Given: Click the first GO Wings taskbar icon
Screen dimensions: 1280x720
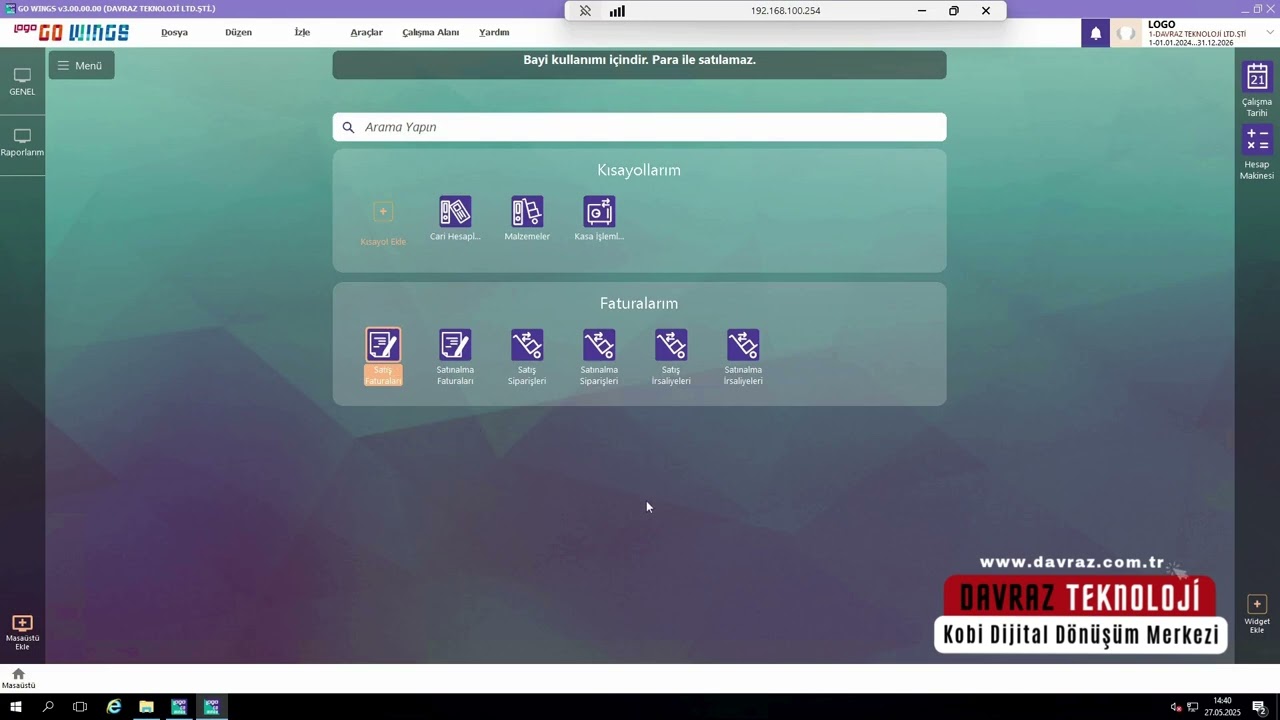Looking at the screenshot, I should (179, 707).
